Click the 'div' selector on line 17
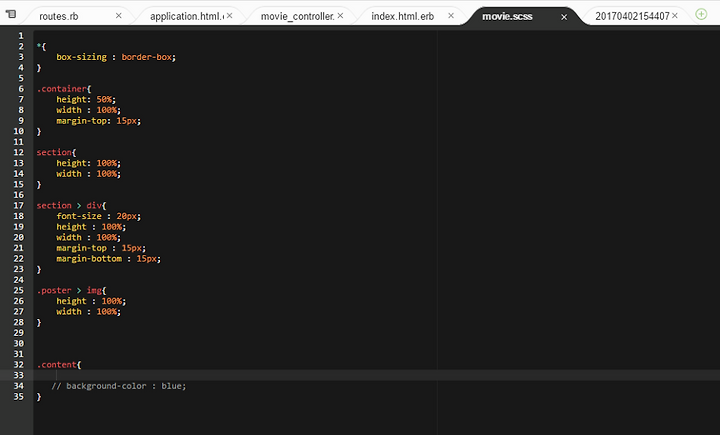 pos(94,206)
